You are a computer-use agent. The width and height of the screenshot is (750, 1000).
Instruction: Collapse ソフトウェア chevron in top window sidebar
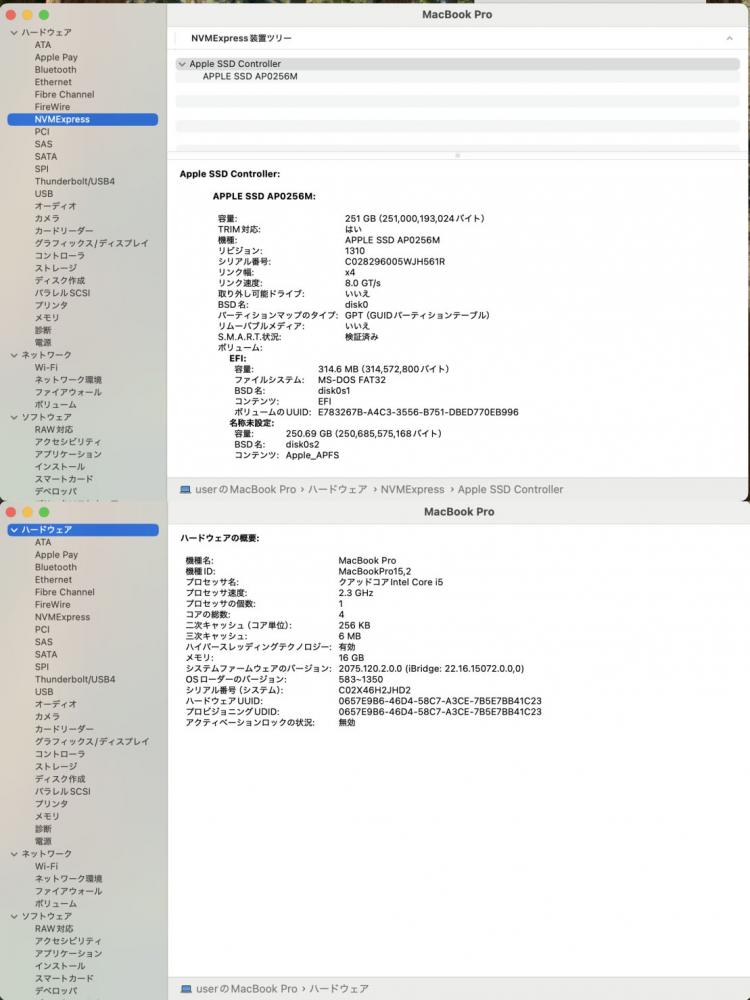(x=14, y=417)
